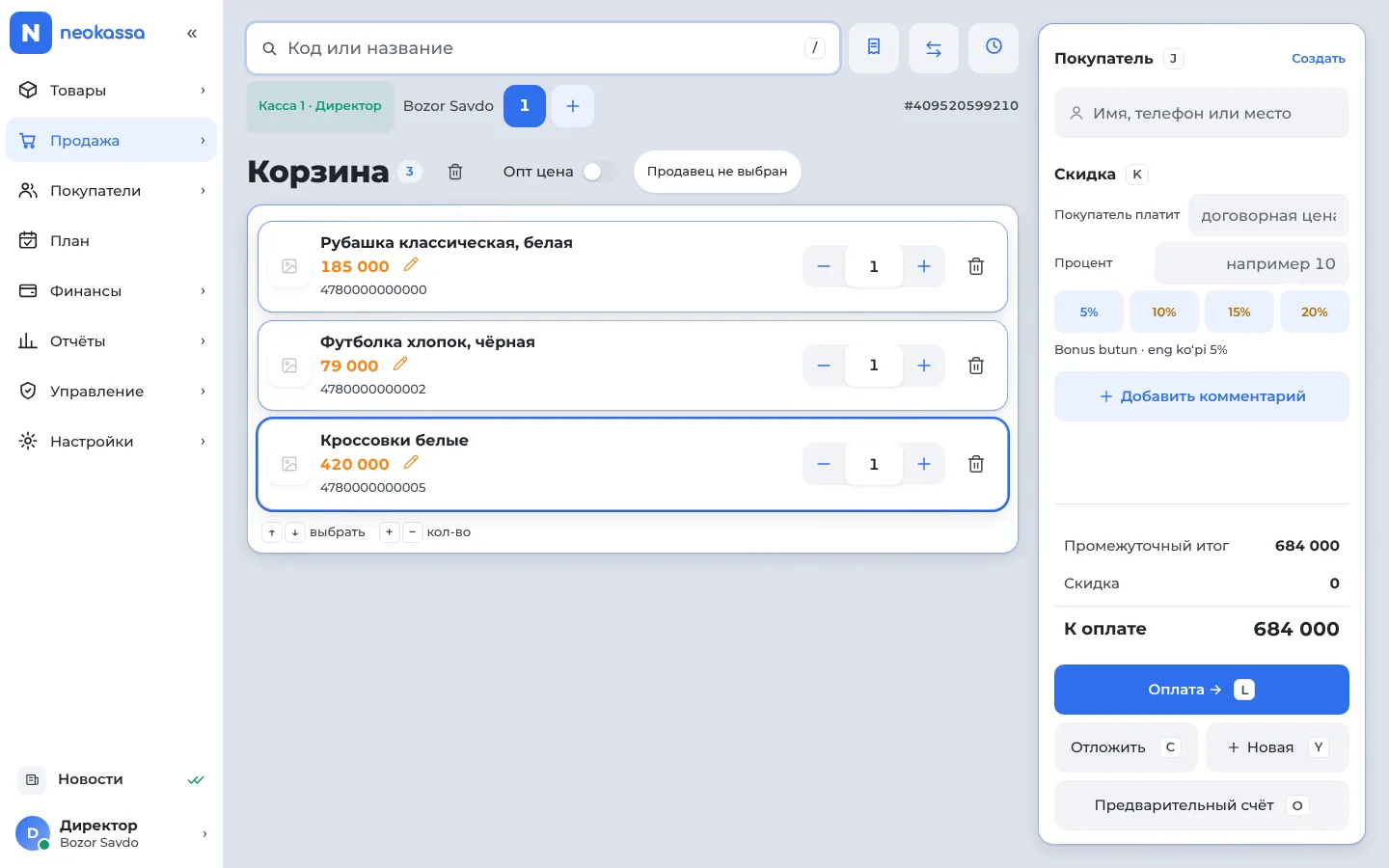
Task: Apply the 20% discount chip
Action: click(x=1315, y=312)
